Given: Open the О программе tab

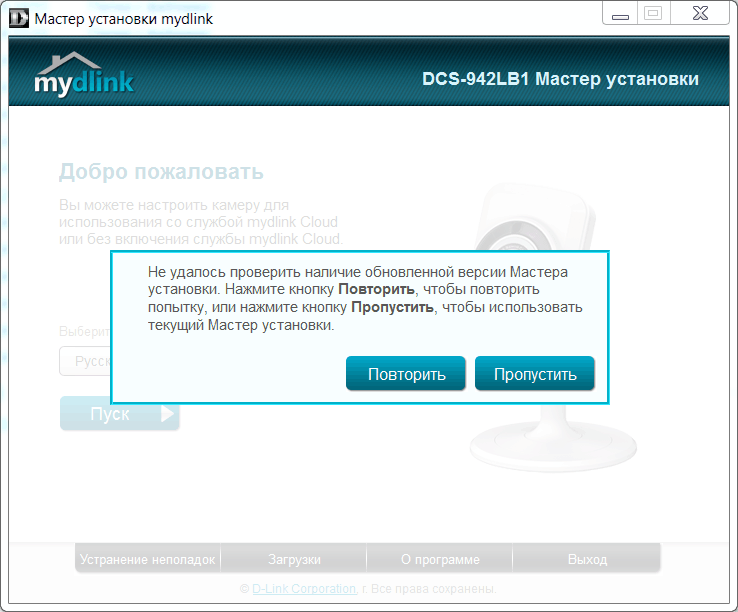Looking at the screenshot, I should (440, 559).
